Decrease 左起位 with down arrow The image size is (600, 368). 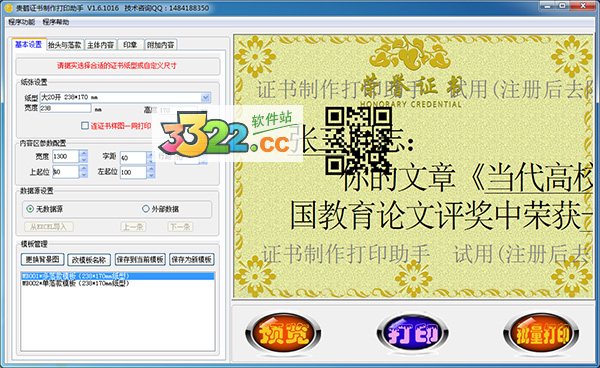coord(151,175)
